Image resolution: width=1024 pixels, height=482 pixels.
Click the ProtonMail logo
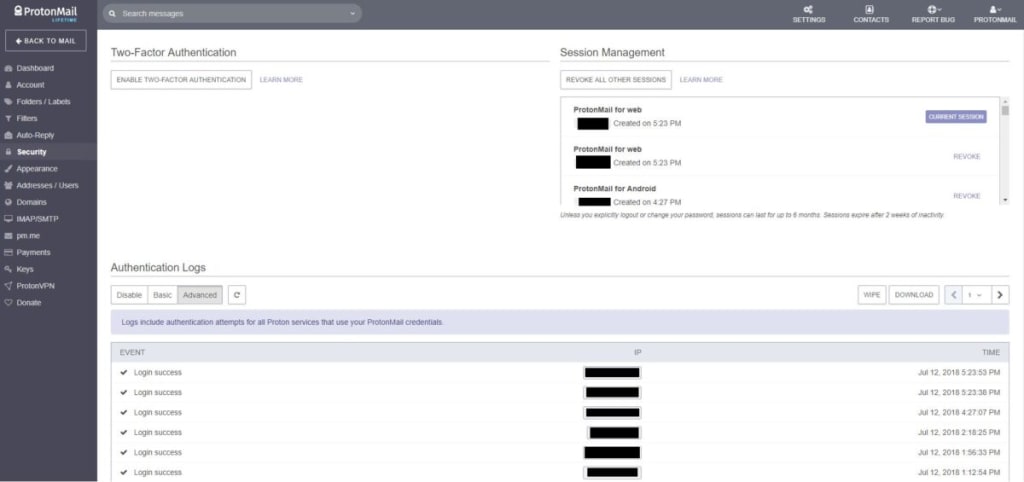(x=46, y=13)
